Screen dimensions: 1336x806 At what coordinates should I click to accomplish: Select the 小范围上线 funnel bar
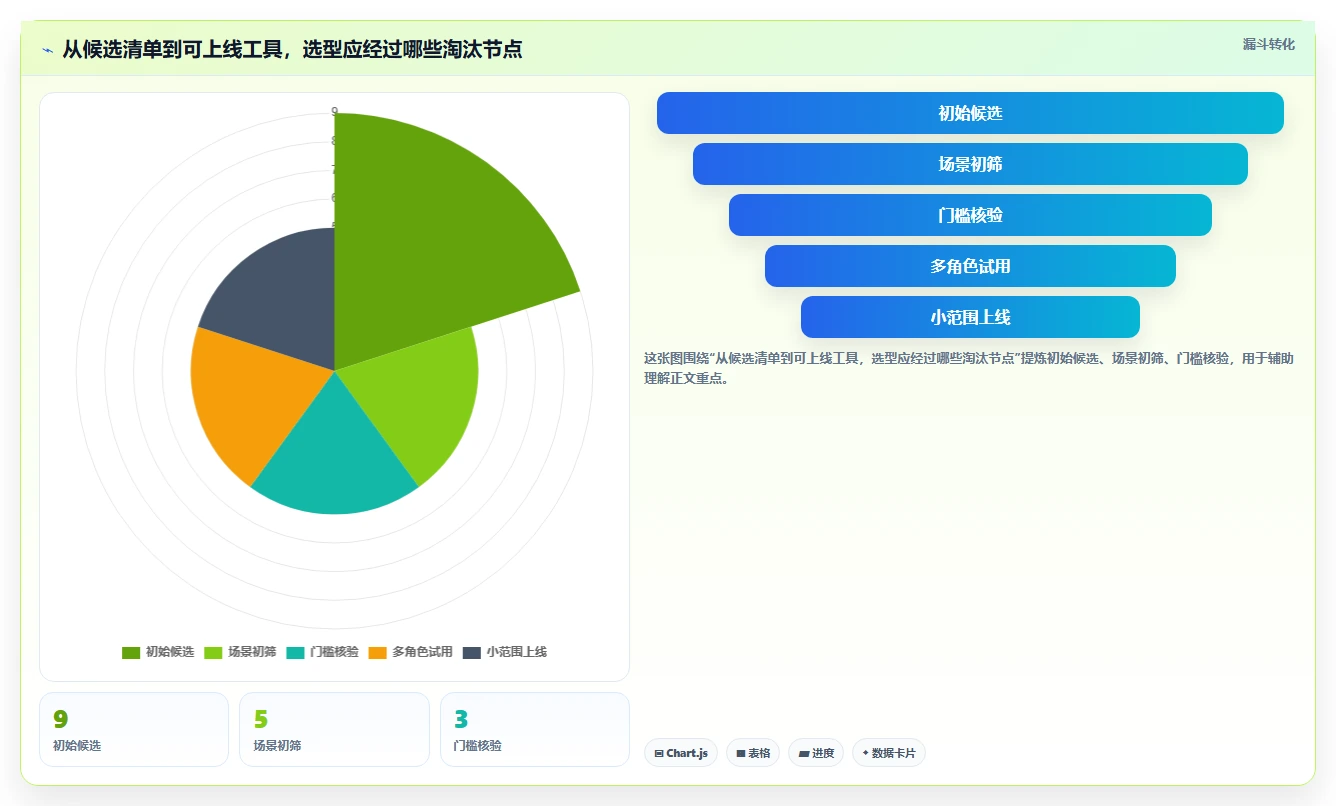tap(970, 317)
